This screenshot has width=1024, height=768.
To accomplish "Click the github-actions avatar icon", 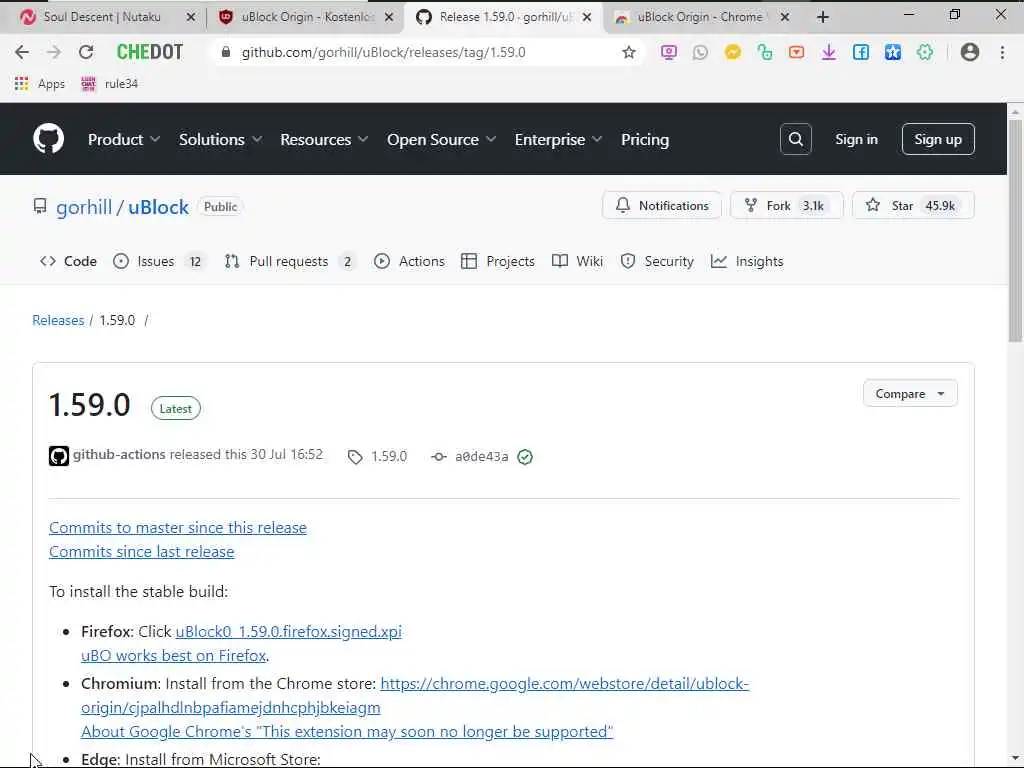I will point(59,456).
